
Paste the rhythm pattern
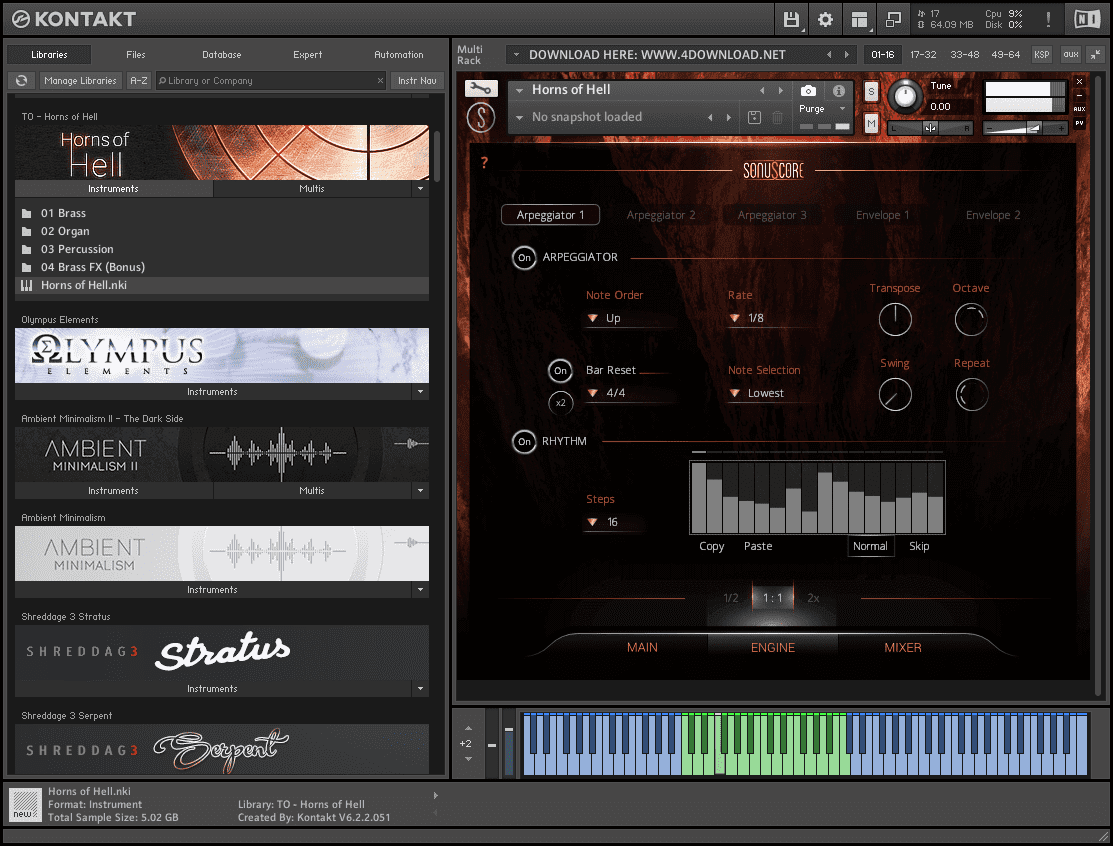pyautogui.click(x=757, y=546)
